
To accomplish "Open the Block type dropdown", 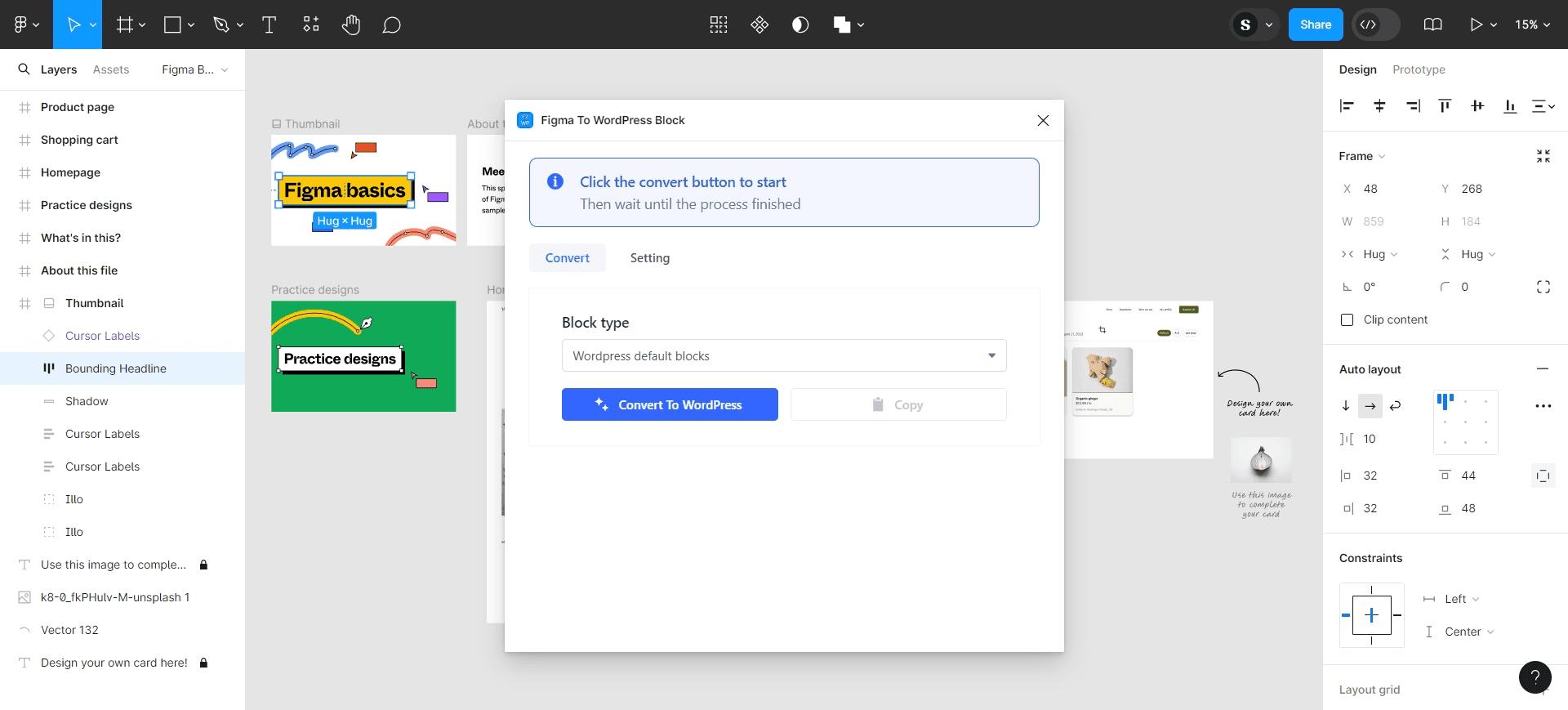I will pyautogui.click(x=784, y=355).
